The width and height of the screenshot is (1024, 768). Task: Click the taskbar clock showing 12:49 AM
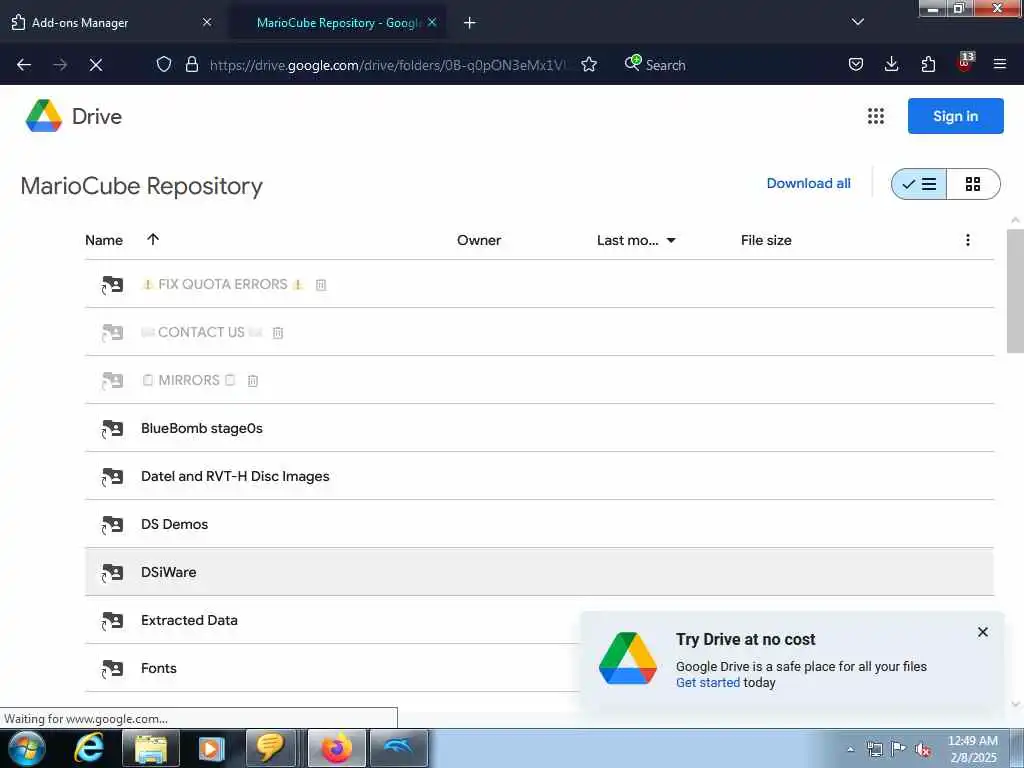click(x=972, y=749)
